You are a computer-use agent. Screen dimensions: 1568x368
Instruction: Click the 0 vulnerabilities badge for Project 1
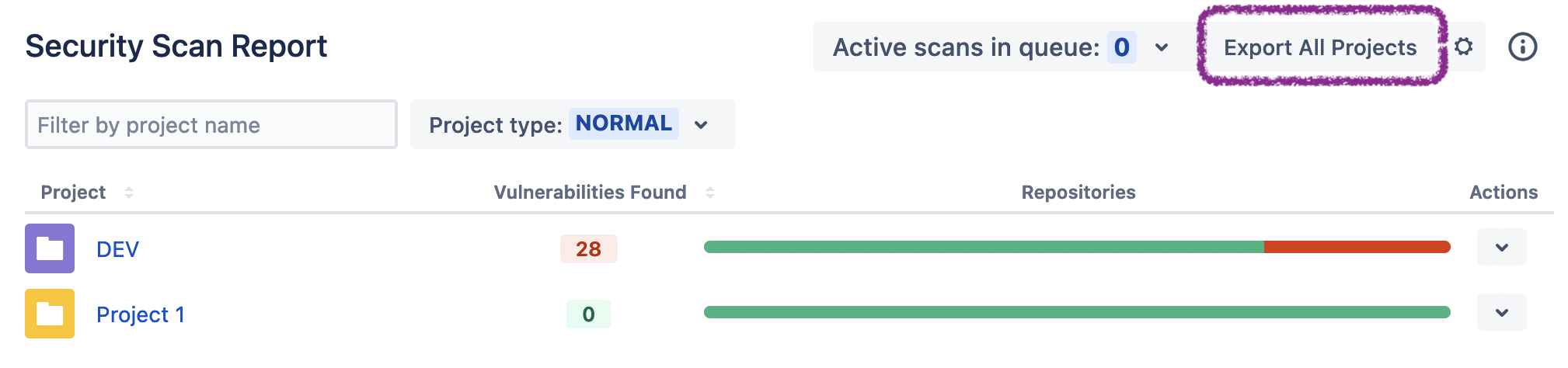(588, 314)
